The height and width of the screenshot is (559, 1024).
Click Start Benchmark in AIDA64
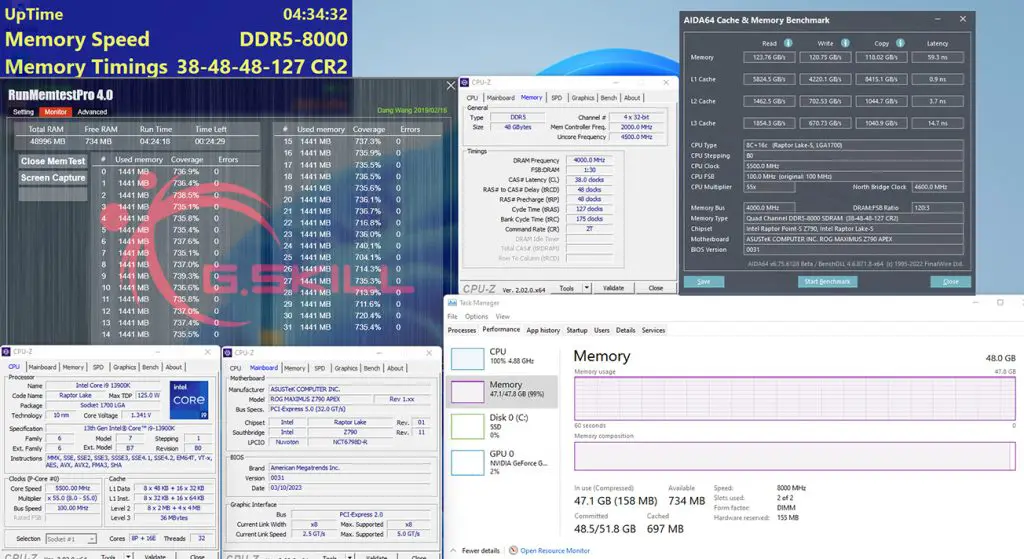(x=827, y=281)
